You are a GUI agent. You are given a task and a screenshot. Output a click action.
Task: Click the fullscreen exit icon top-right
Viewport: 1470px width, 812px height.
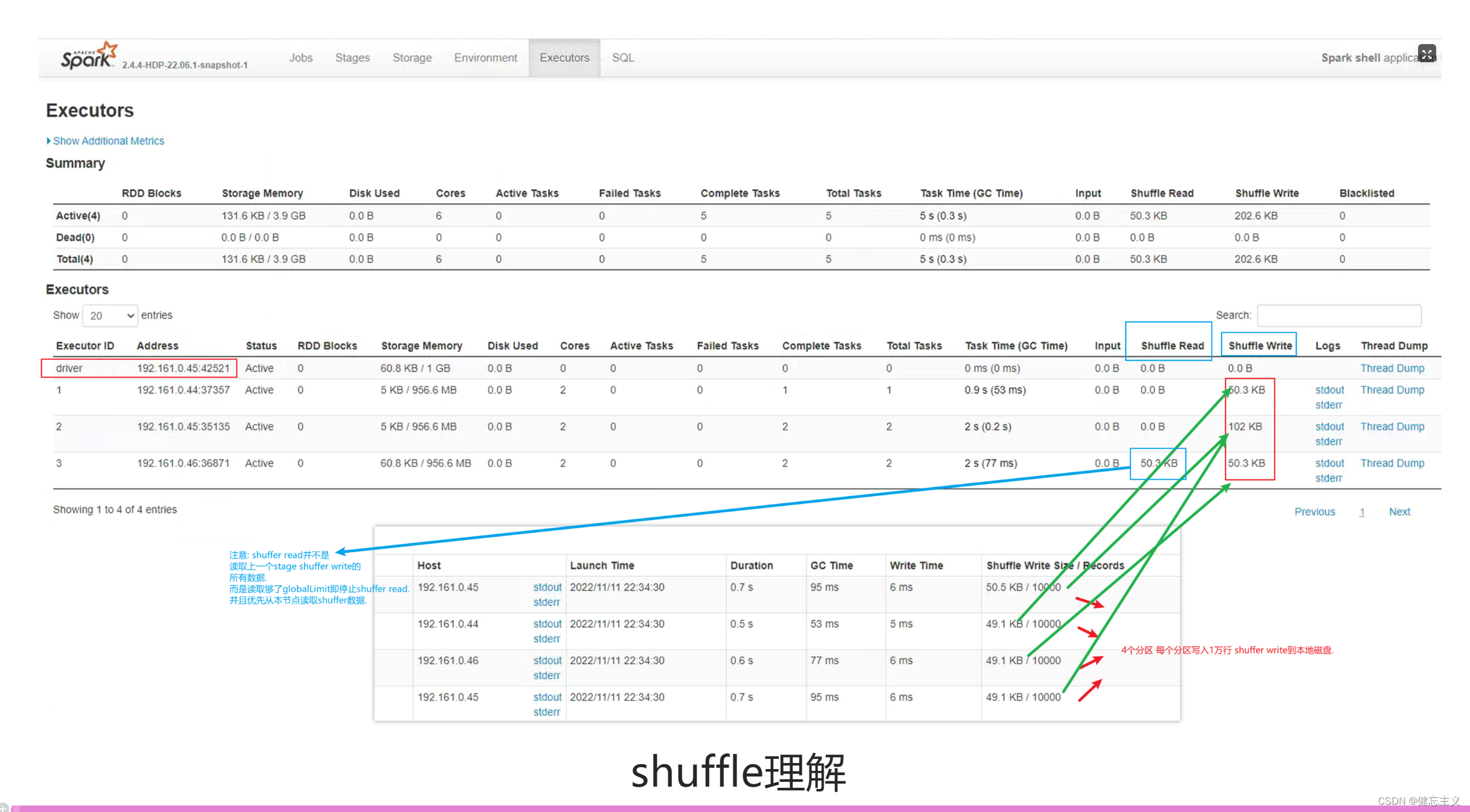coord(1426,54)
